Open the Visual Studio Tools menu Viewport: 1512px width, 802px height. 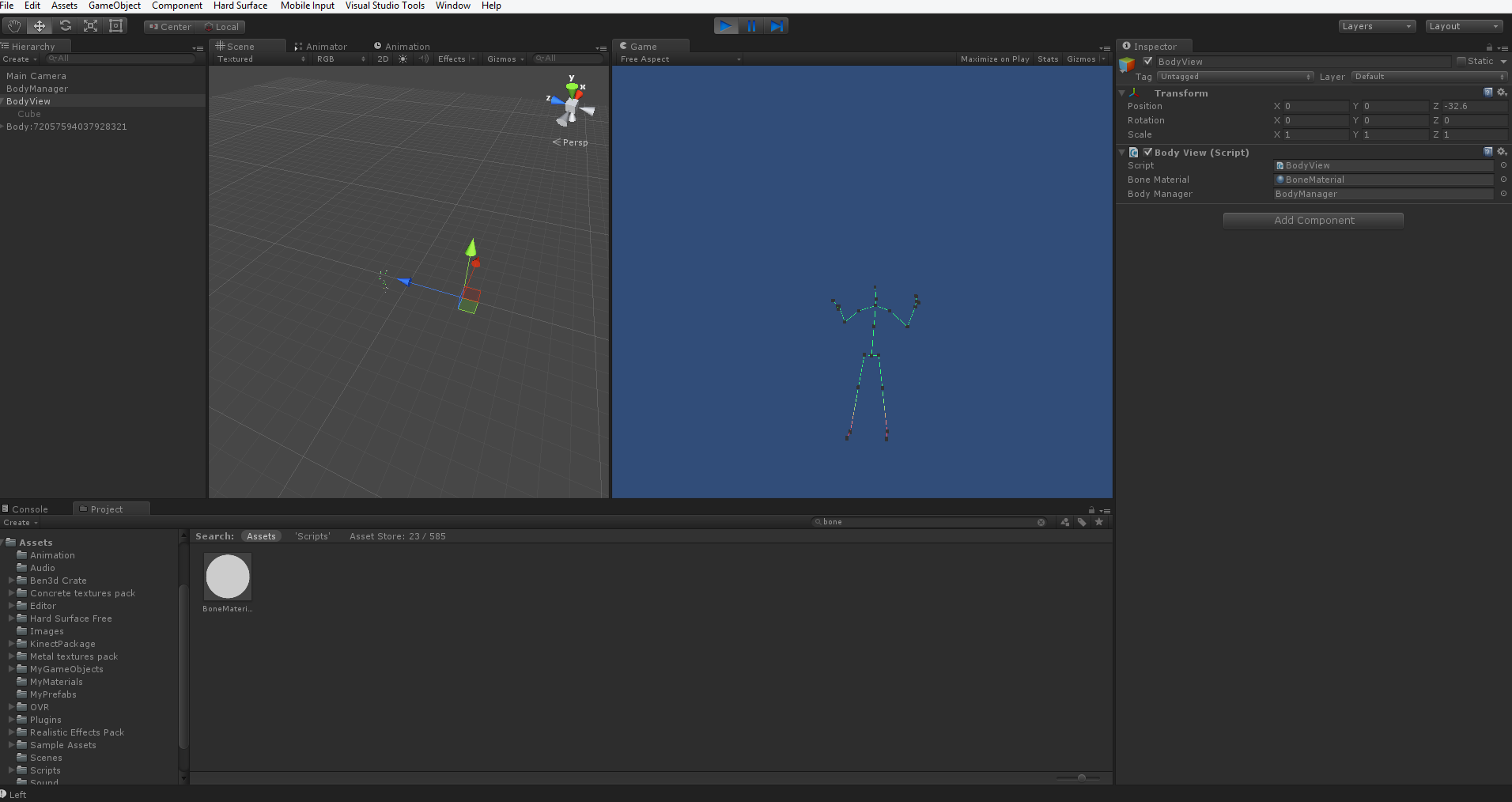coord(385,6)
